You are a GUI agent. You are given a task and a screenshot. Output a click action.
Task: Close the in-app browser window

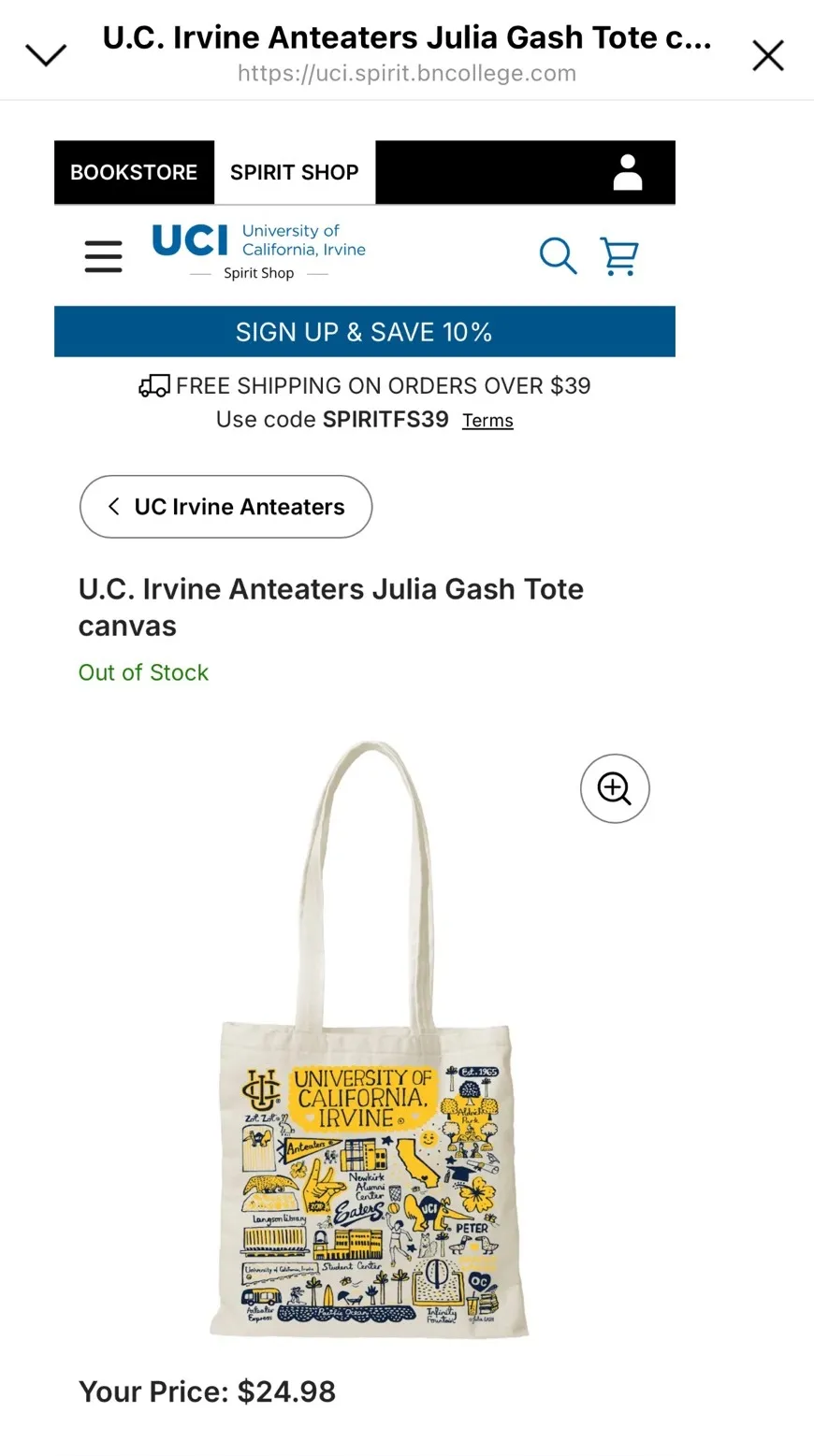tap(768, 56)
